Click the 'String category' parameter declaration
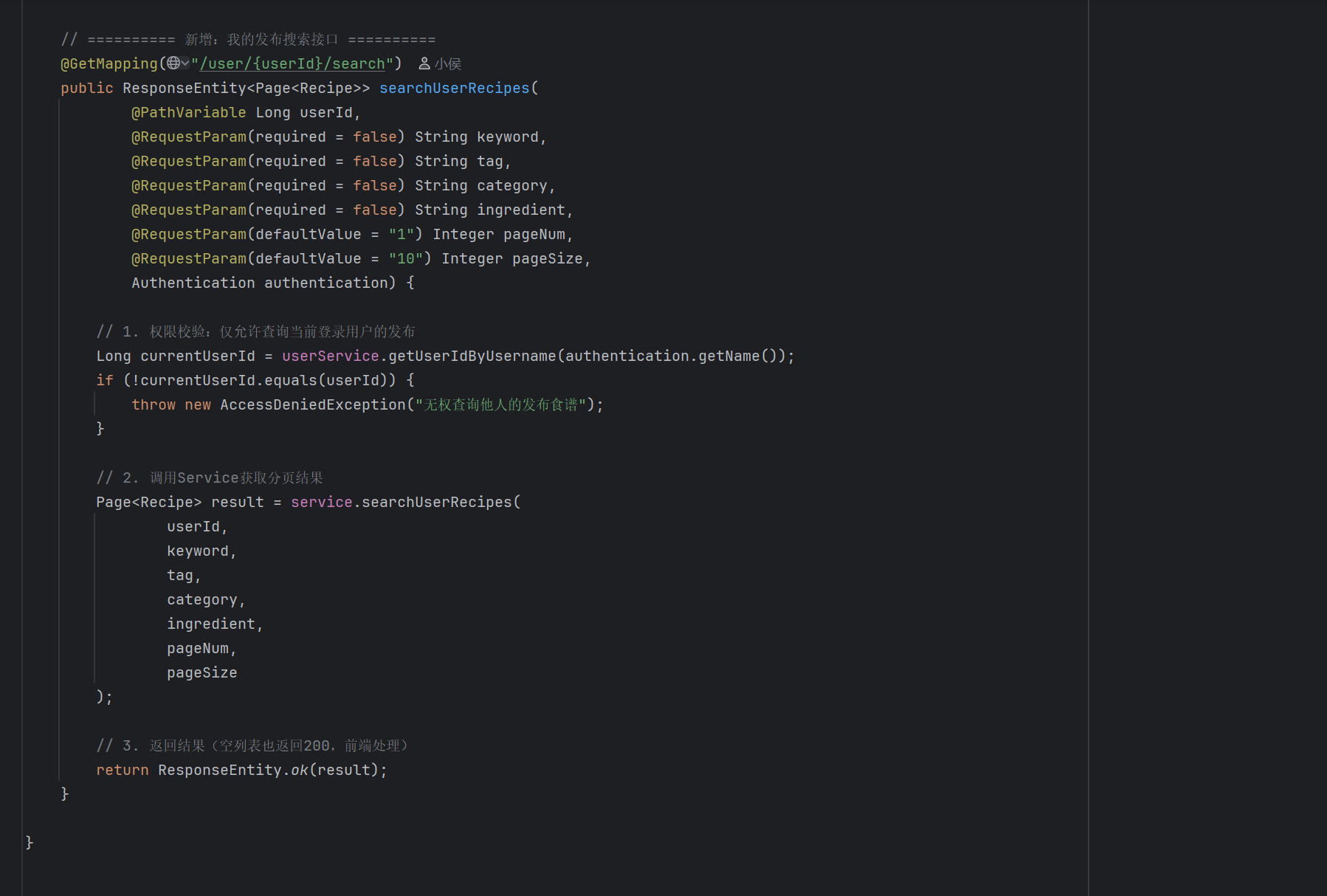1327x896 pixels. click(481, 186)
